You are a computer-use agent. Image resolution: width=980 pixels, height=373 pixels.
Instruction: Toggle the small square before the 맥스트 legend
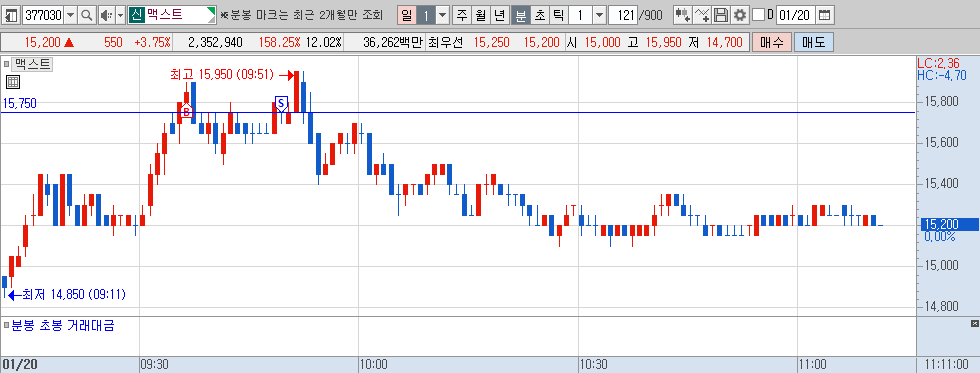[6, 64]
